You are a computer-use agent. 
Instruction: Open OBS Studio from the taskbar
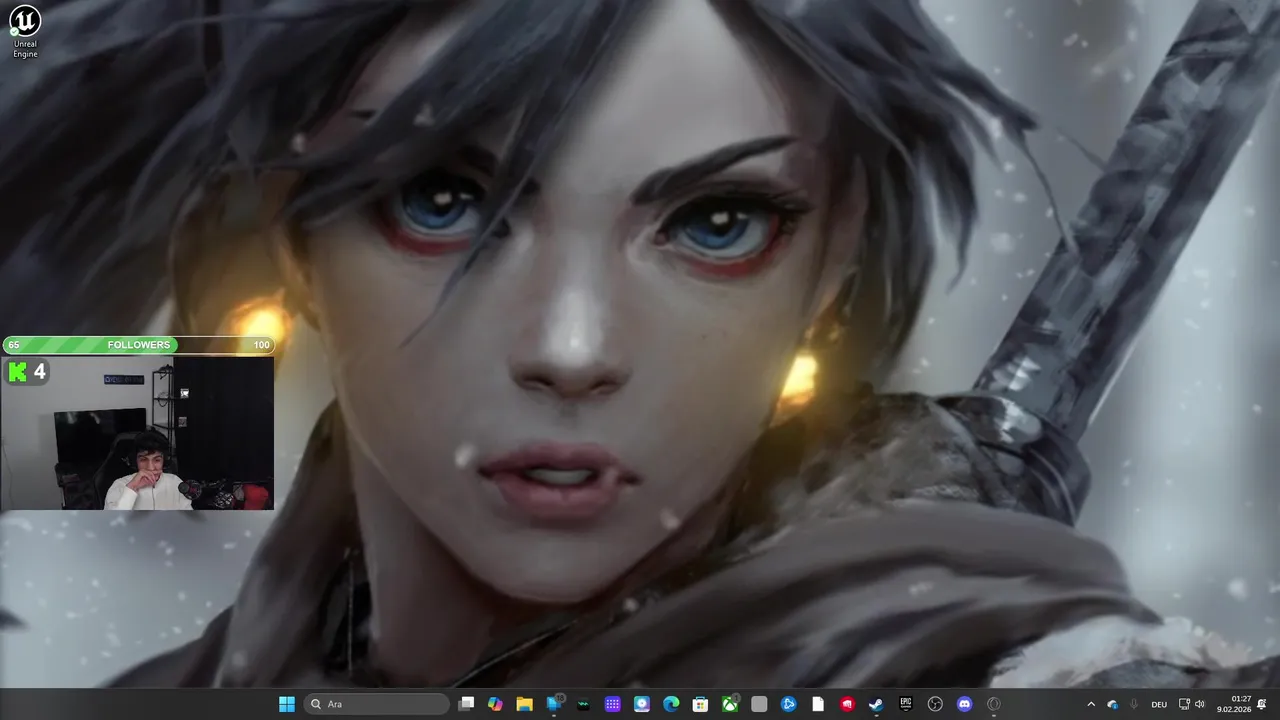click(935, 704)
